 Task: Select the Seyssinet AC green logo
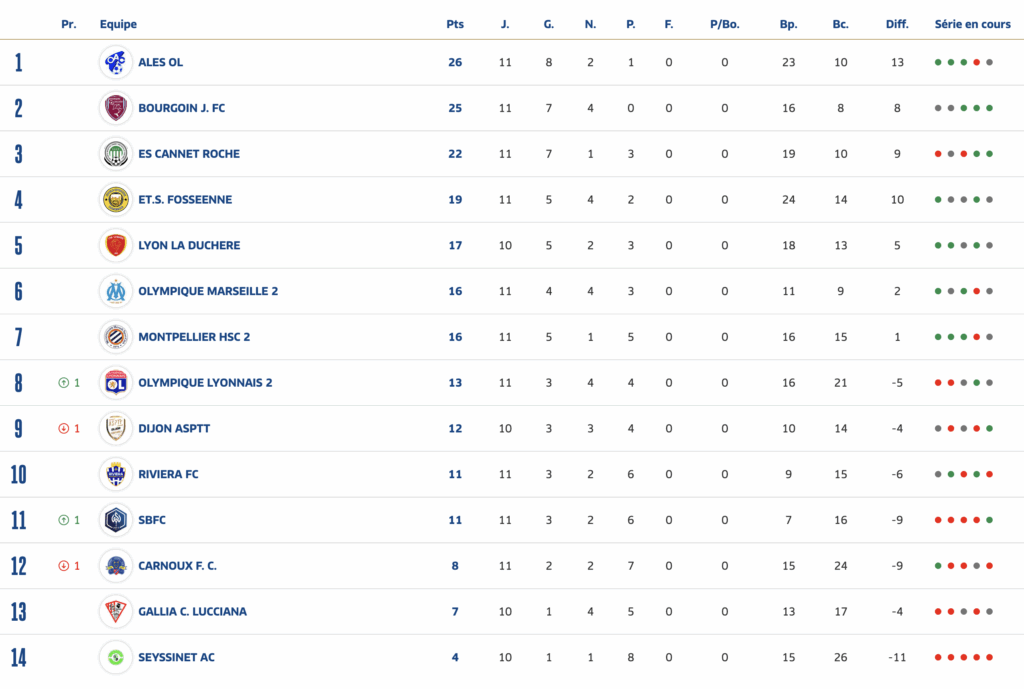pyautogui.click(x=116, y=657)
